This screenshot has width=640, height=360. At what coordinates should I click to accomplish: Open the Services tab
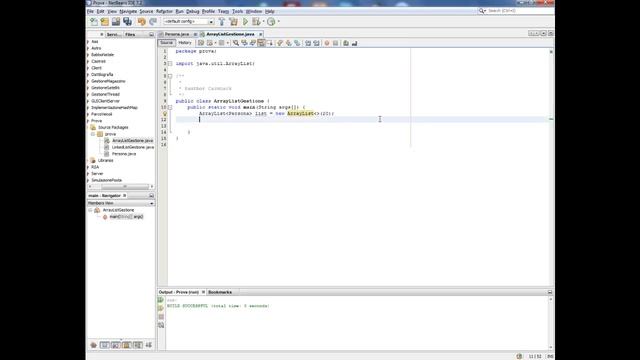click(x=113, y=35)
